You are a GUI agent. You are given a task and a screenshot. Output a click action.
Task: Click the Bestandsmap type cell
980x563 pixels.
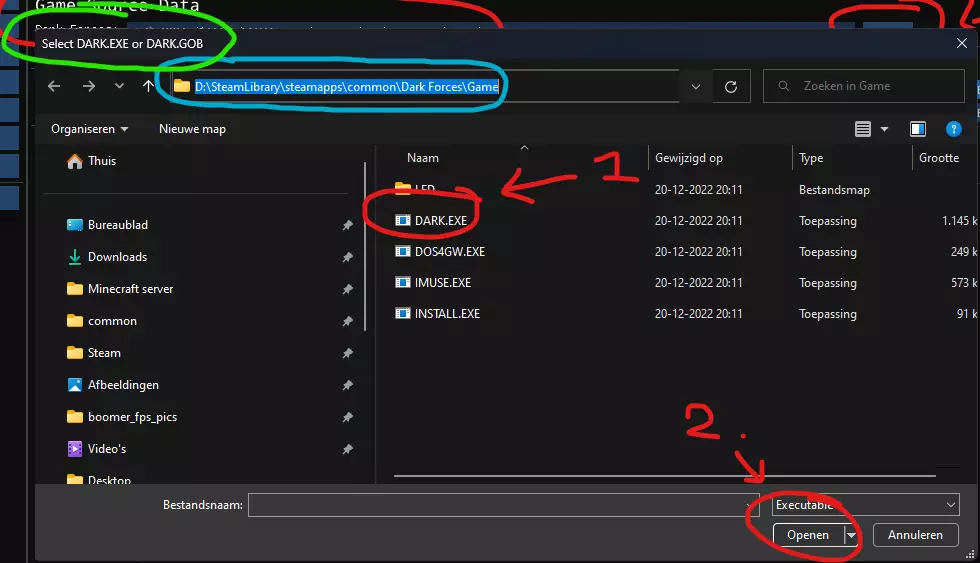coord(834,190)
